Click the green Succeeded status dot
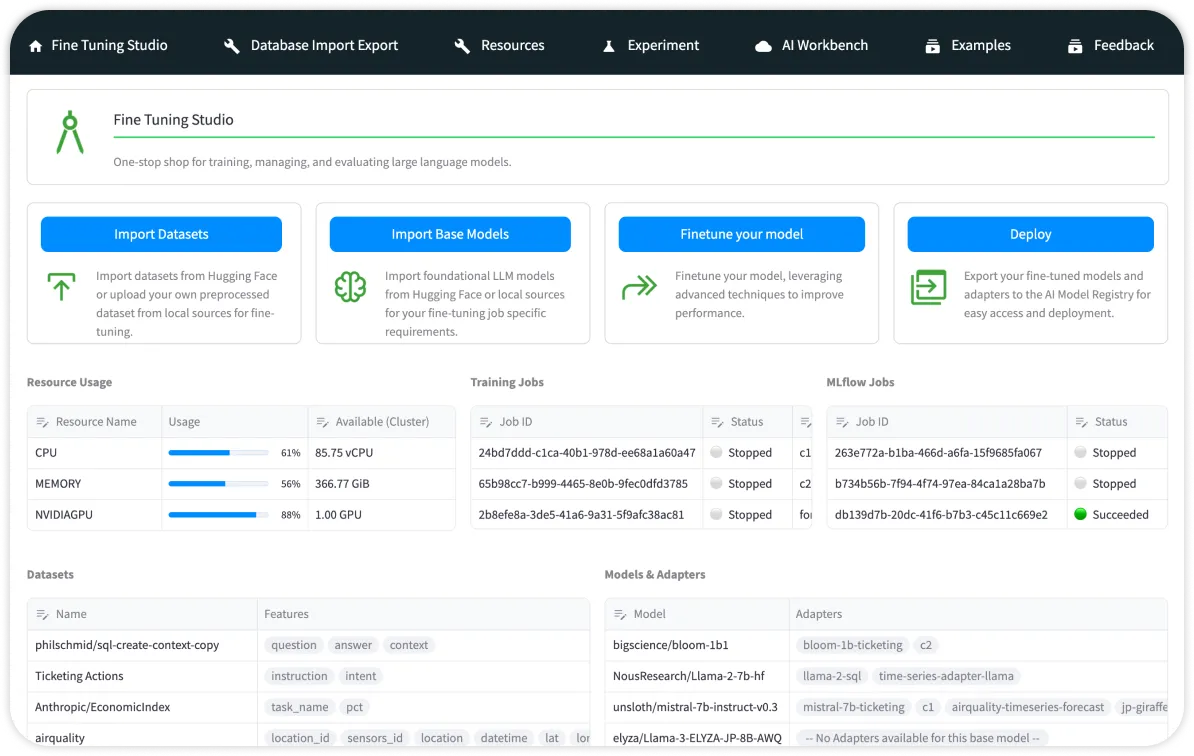Viewport: 1194px width, 756px height. (1080, 515)
